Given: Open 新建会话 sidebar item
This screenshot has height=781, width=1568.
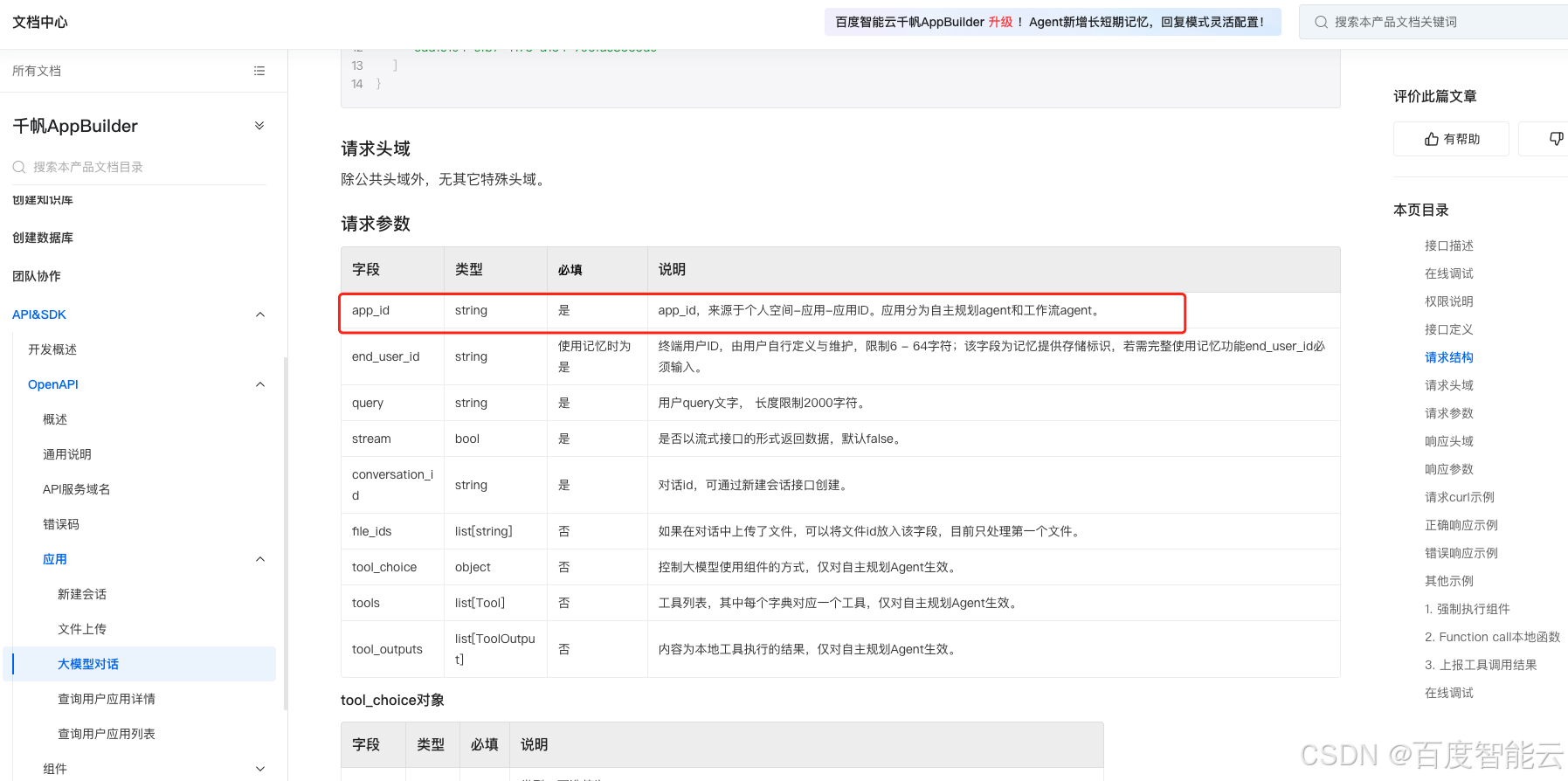Looking at the screenshot, I should click(x=82, y=594).
